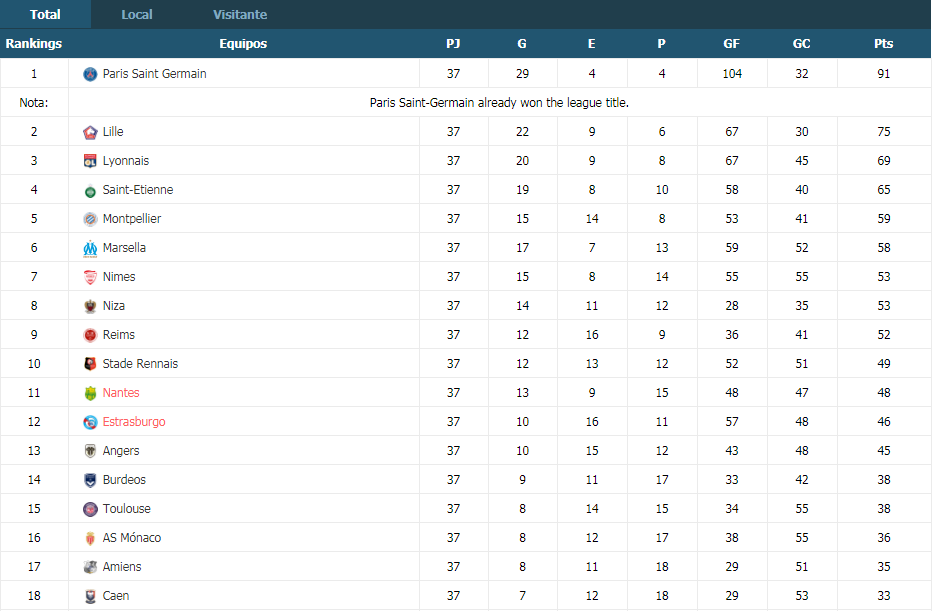Open the Estrasburgo team name link
933x611 pixels.
tap(134, 422)
